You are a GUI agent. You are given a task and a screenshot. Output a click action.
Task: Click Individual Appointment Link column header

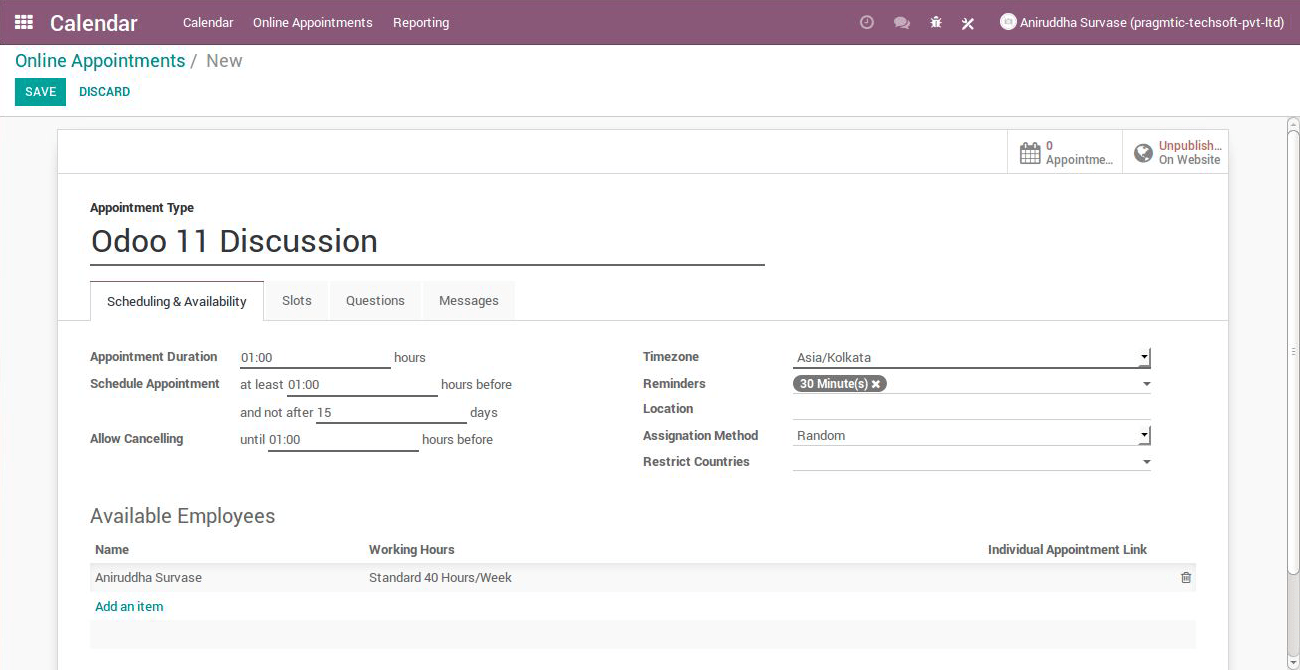click(1067, 550)
